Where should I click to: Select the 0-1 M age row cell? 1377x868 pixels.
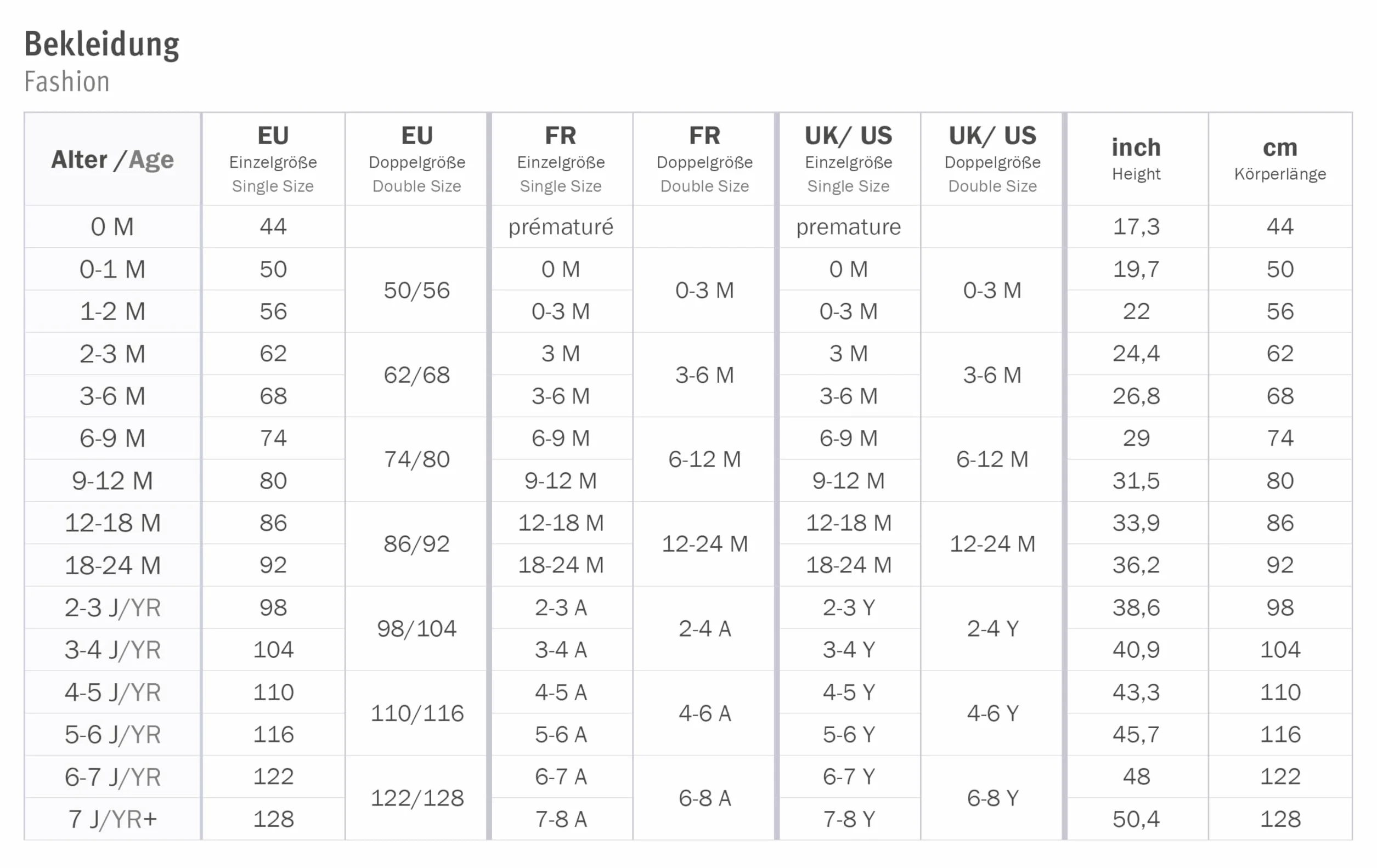[112, 269]
